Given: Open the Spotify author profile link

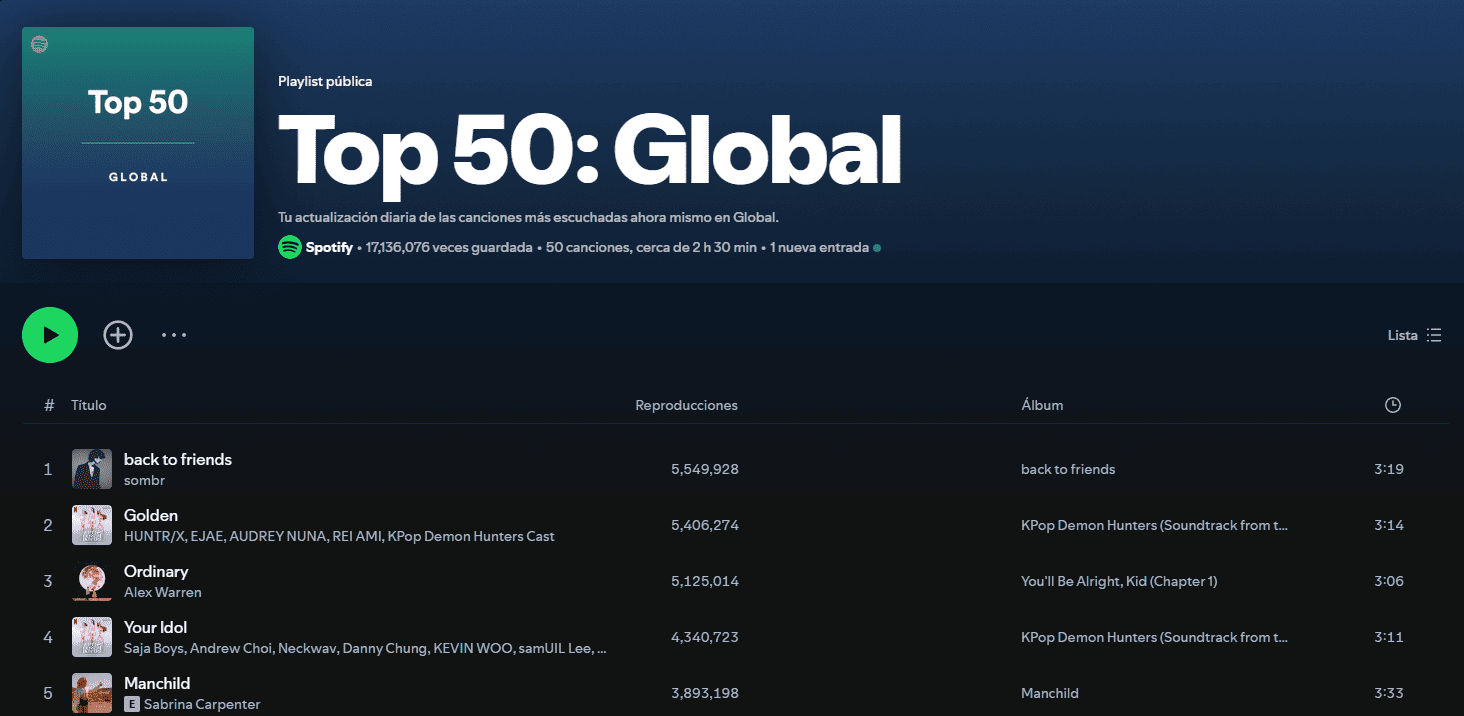Looking at the screenshot, I should [329, 247].
